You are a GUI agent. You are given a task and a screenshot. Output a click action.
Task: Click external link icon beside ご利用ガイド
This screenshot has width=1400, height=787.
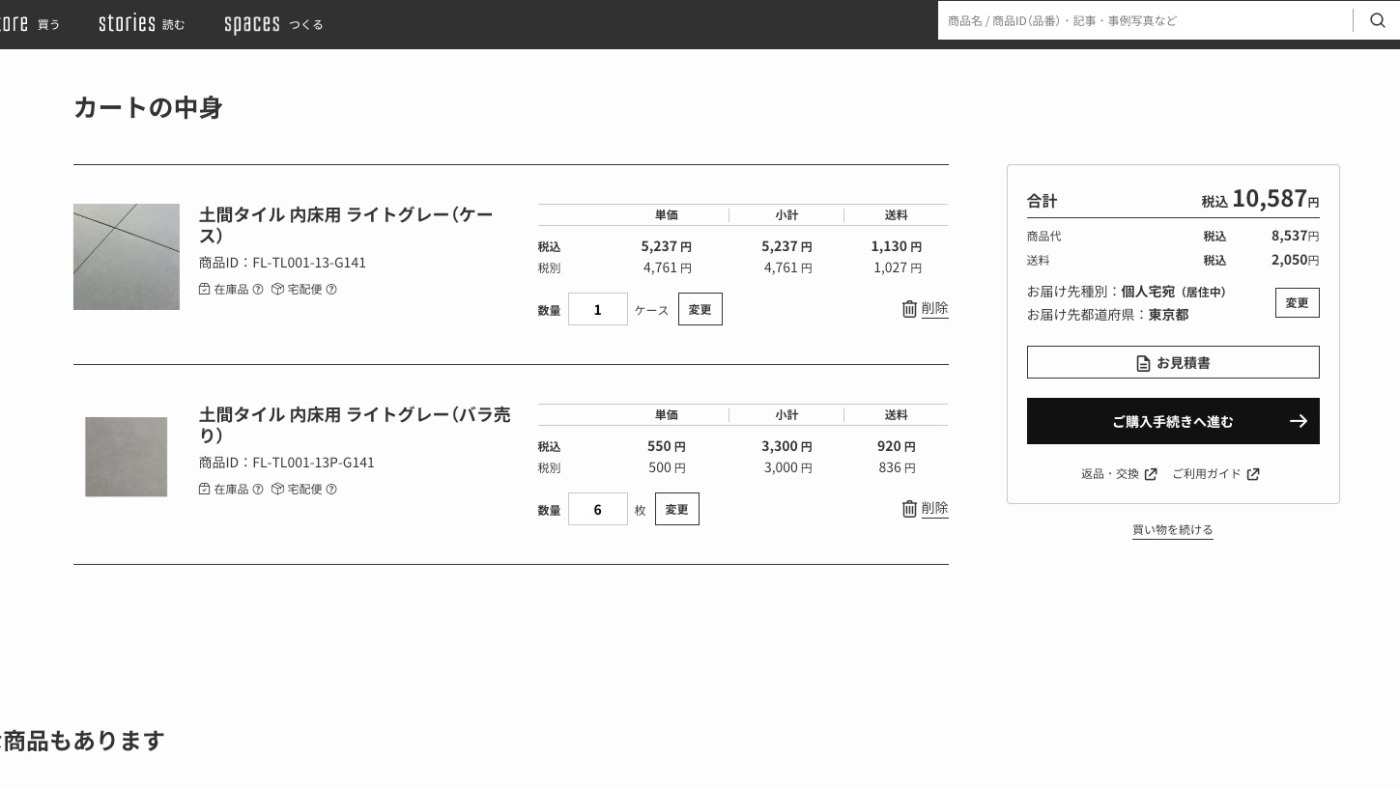click(1253, 474)
